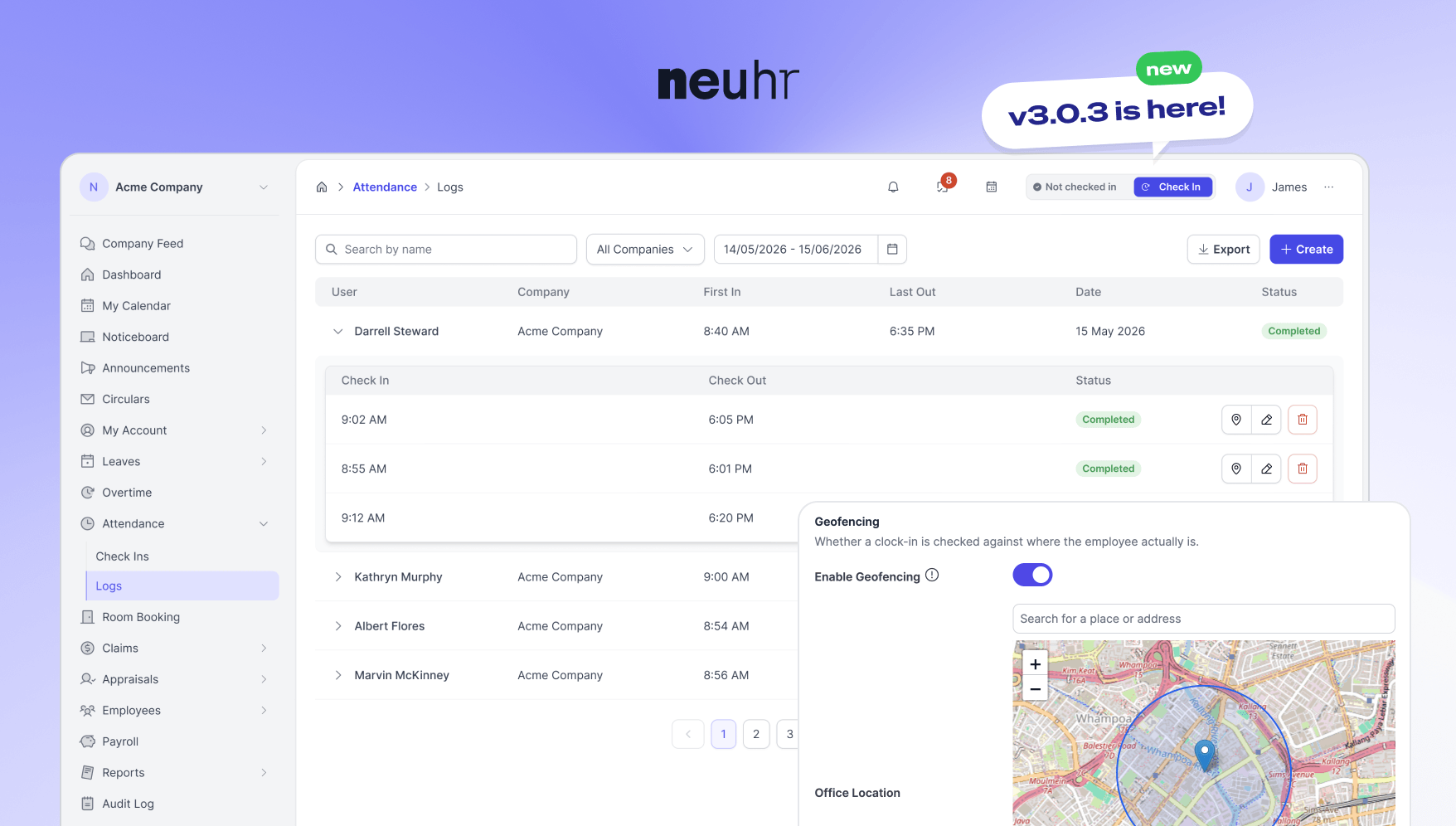Click the N company logo avatar

click(x=94, y=187)
